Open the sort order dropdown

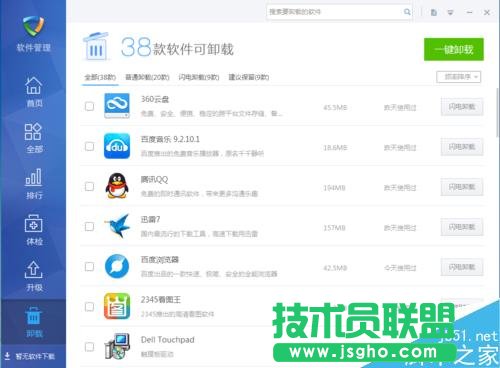[459, 77]
